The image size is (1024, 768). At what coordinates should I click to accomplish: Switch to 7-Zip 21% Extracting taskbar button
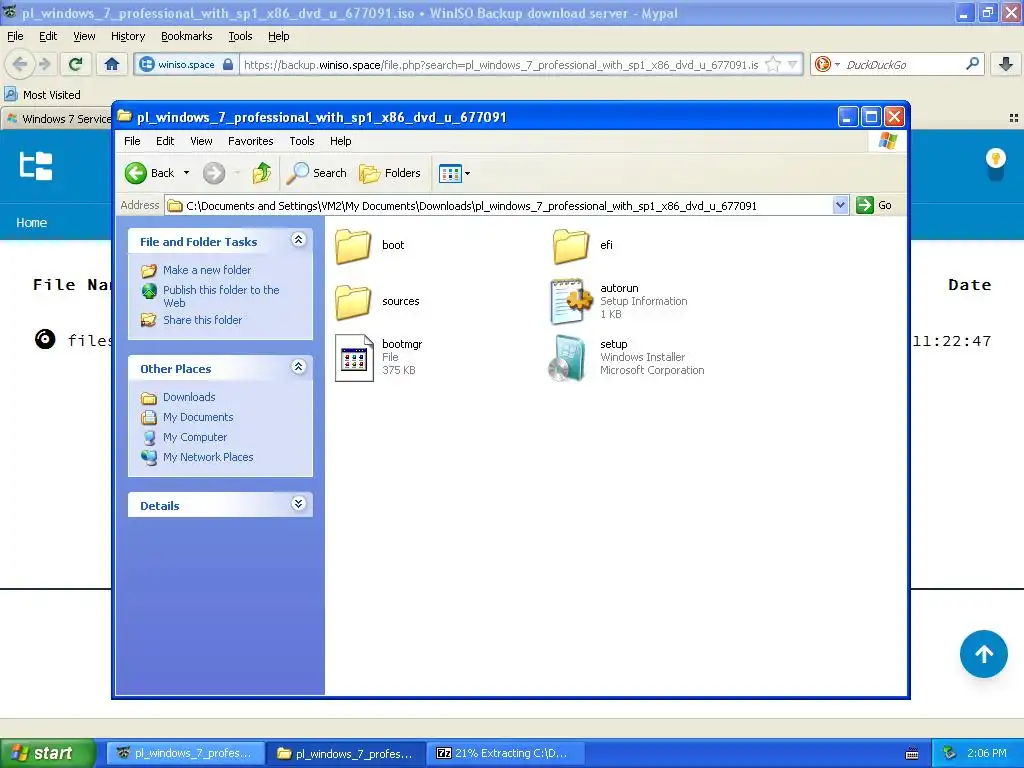click(x=507, y=753)
